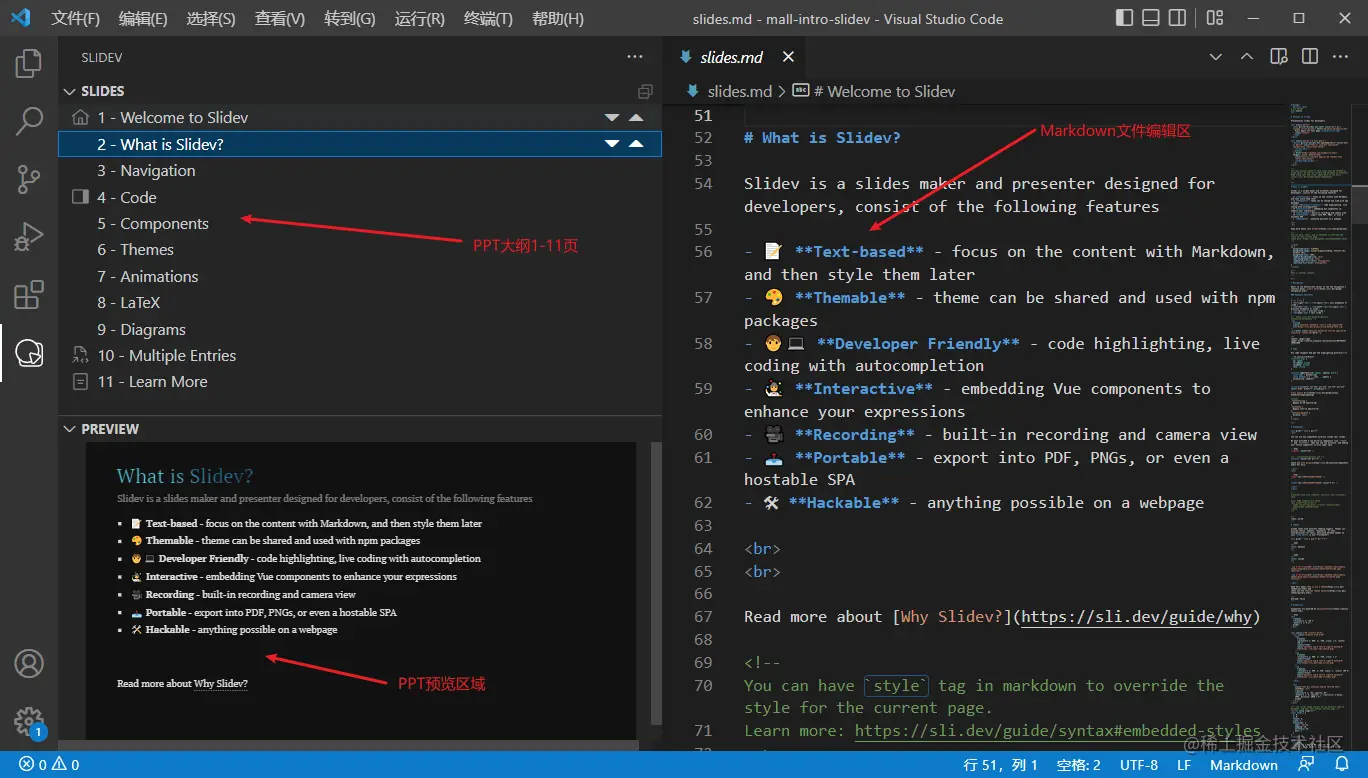Screen dimensions: 1368x778
Task: Click the VS Code logo in title bar
Action: (21, 18)
